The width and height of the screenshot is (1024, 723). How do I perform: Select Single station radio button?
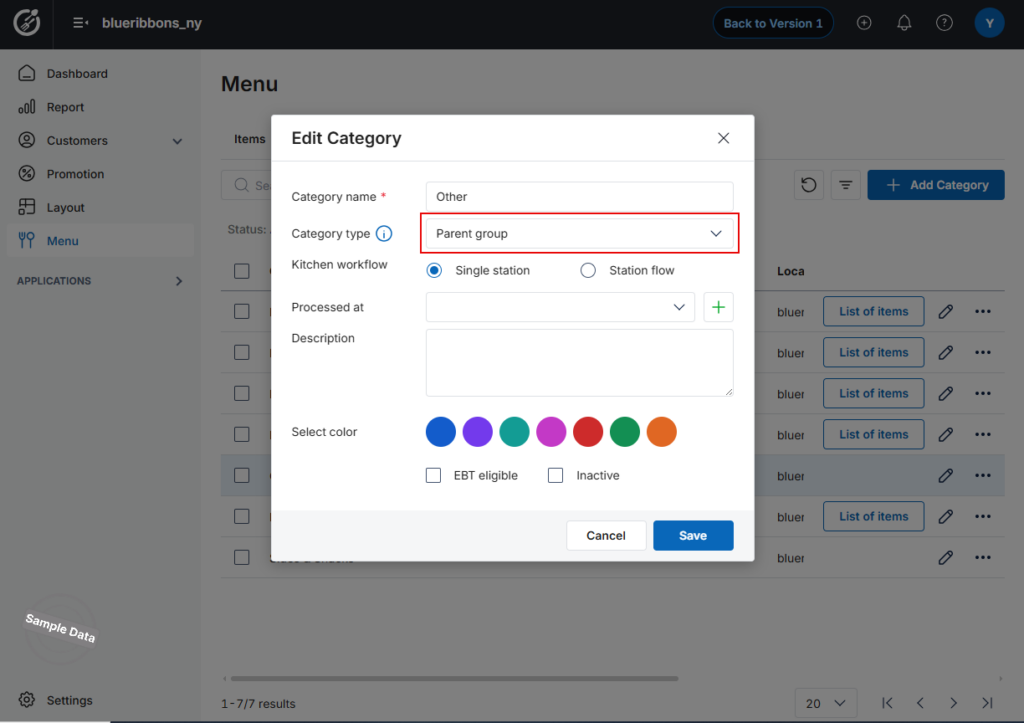[x=434, y=270]
